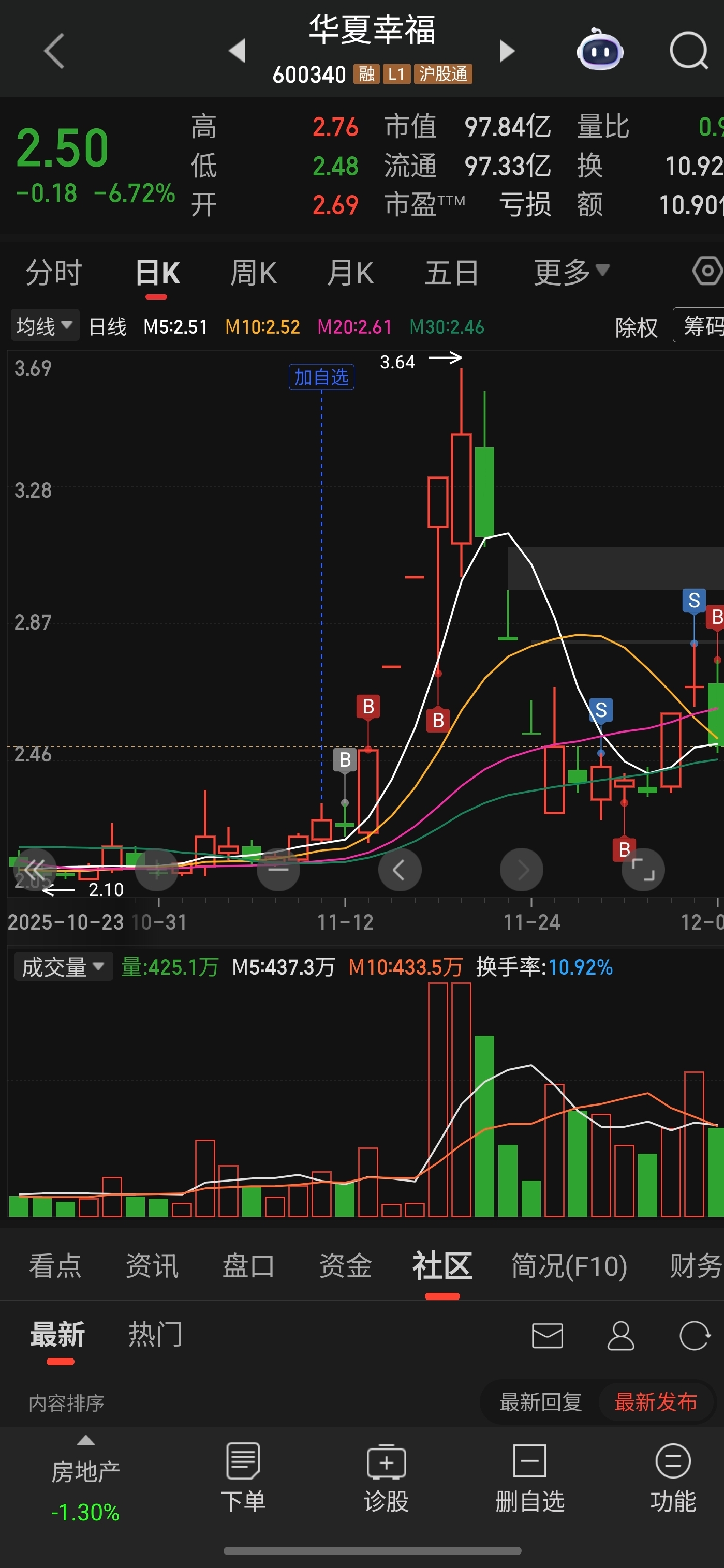Viewport: 724px width, 1568px height.
Task: Toggle 除权 adjustment mode
Action: [636, 327]
